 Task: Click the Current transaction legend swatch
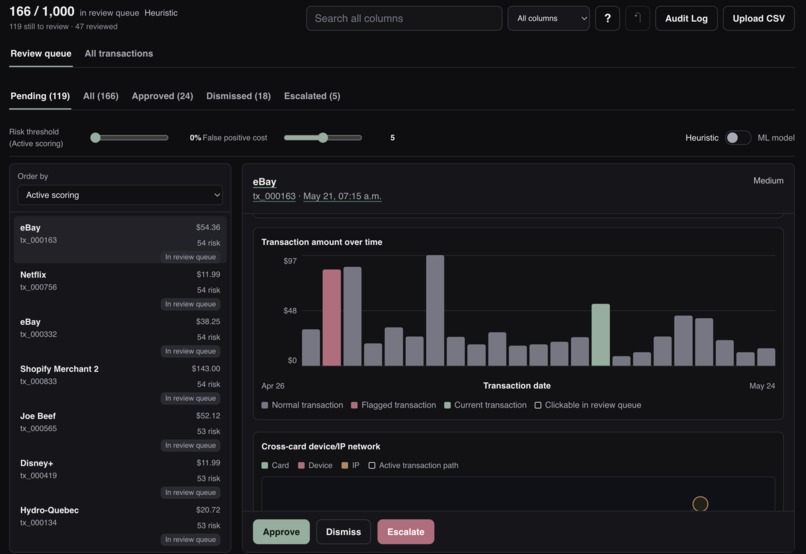tap(447, 405)
